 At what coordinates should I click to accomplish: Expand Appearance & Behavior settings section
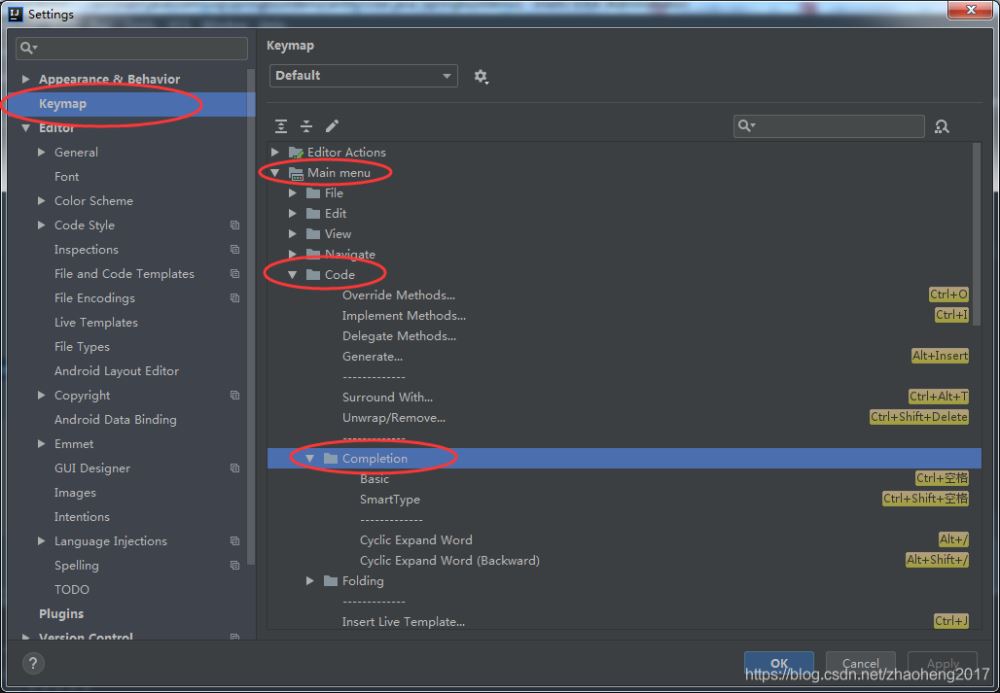click(26, 80)
